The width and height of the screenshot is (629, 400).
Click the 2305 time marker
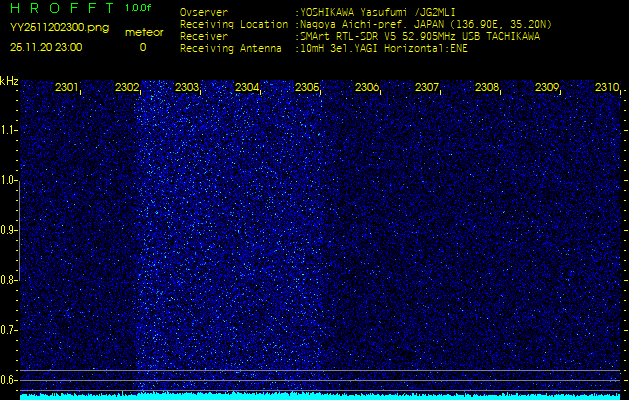pyautogui.click(x=307, y=88)
